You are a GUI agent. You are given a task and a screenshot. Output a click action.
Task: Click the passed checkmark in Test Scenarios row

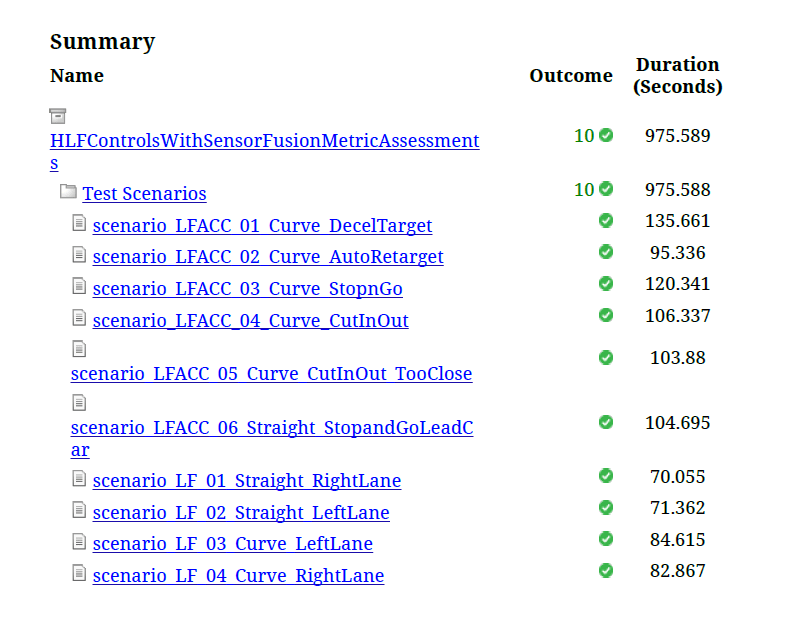tap(606, 189)
